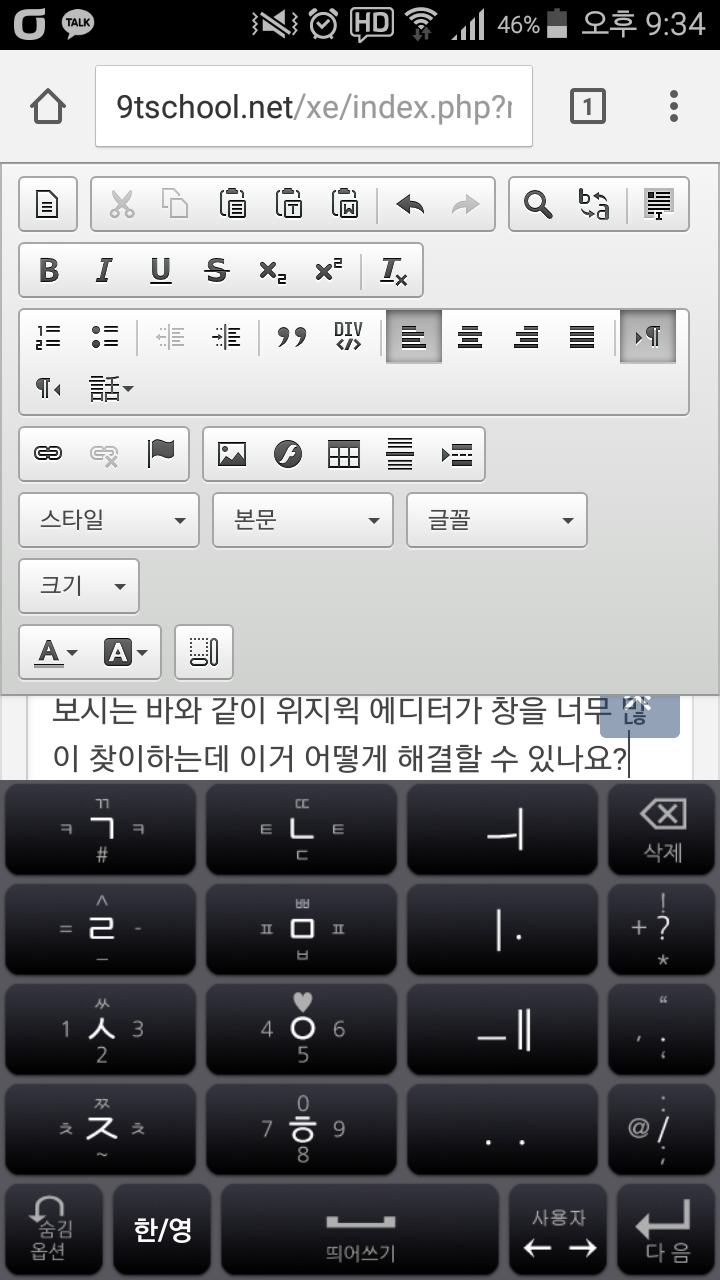This screenshot has height=1280, width=720.
Task: Open the browser three-dot menu
Action: (x=674, y=106)
